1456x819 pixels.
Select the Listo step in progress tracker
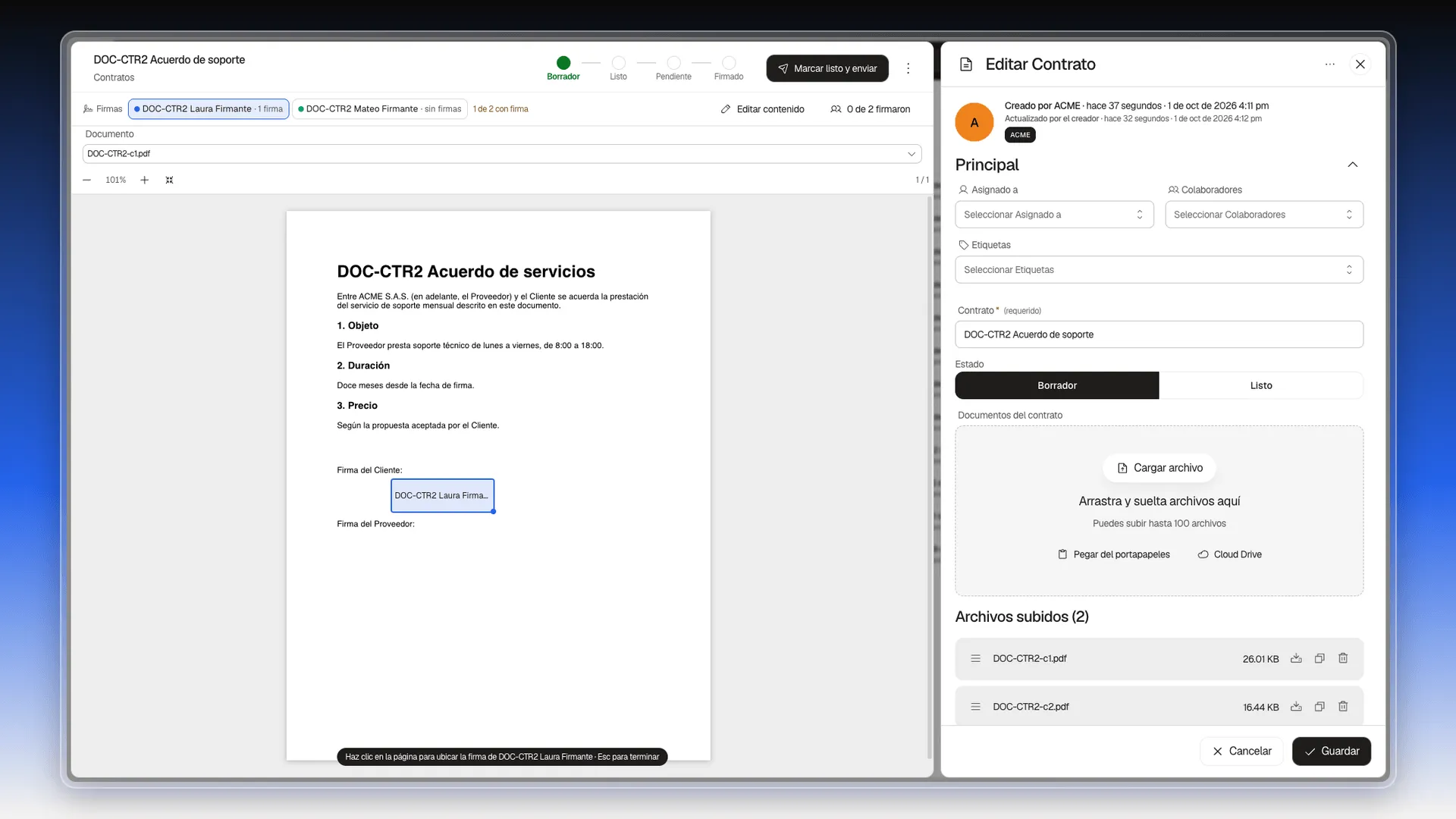click(619, 67)
